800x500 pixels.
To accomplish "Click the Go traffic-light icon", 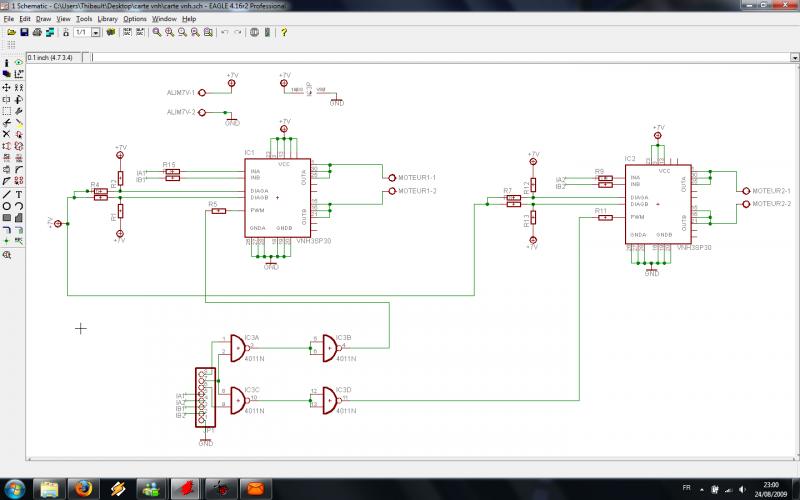I will [267, 32].
